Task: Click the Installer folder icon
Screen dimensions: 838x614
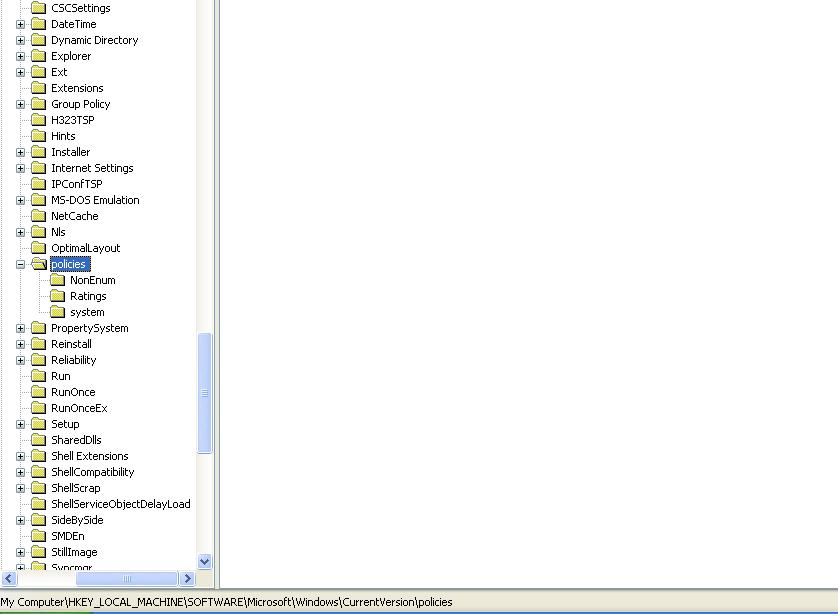Action: [38, 152]
